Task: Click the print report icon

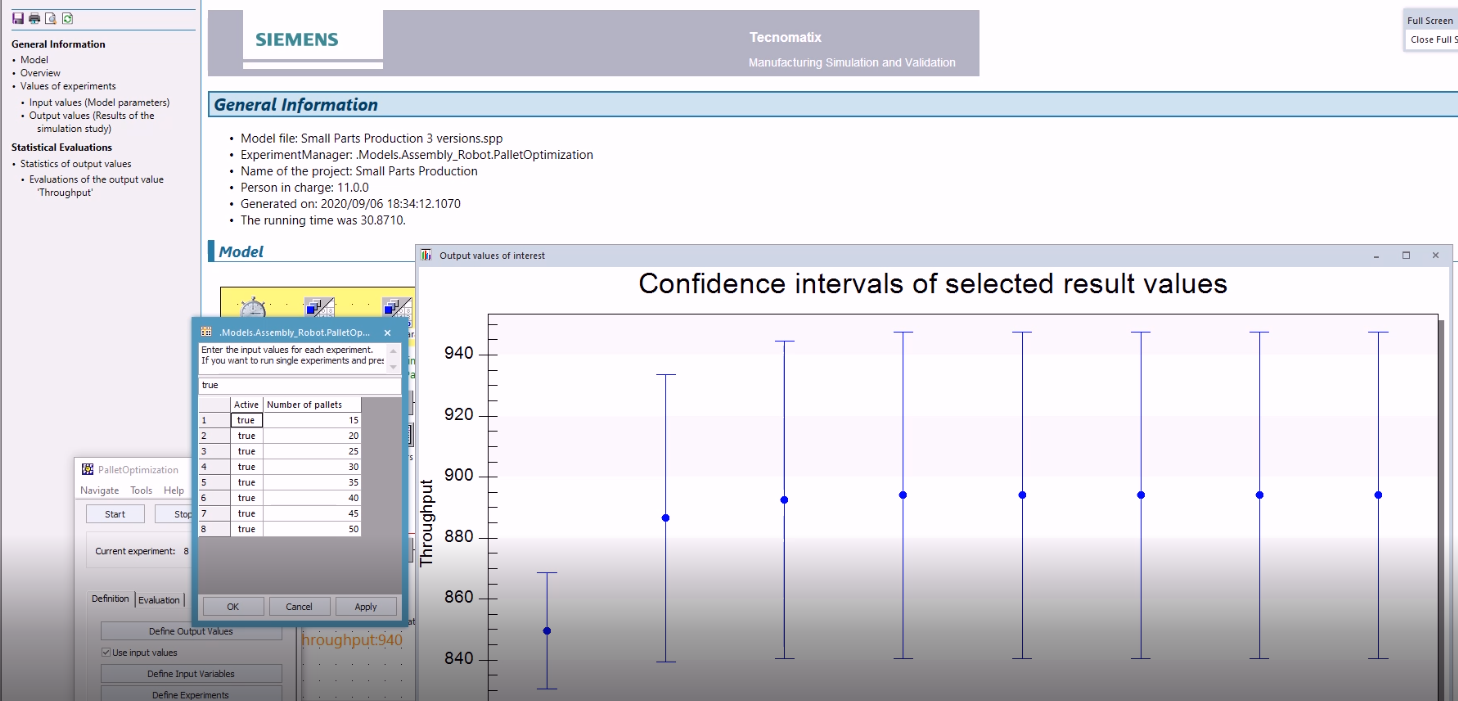Action: (34, 19)
